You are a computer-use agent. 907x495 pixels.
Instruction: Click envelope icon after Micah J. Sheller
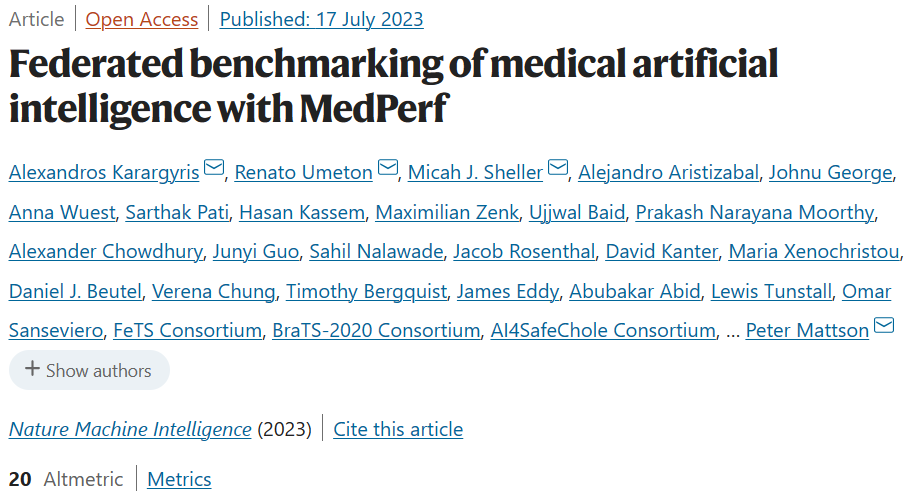point(558,169)
